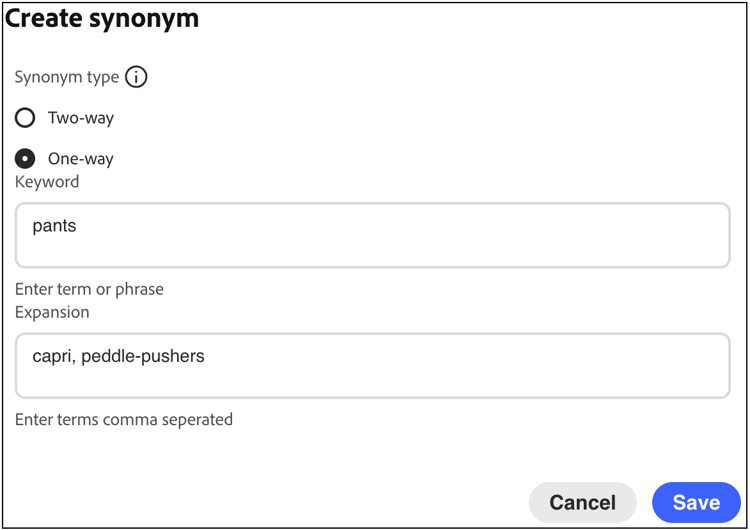Click the Synonym type info icon
Viewport: 750px width, 530px height.
[136, 77]
